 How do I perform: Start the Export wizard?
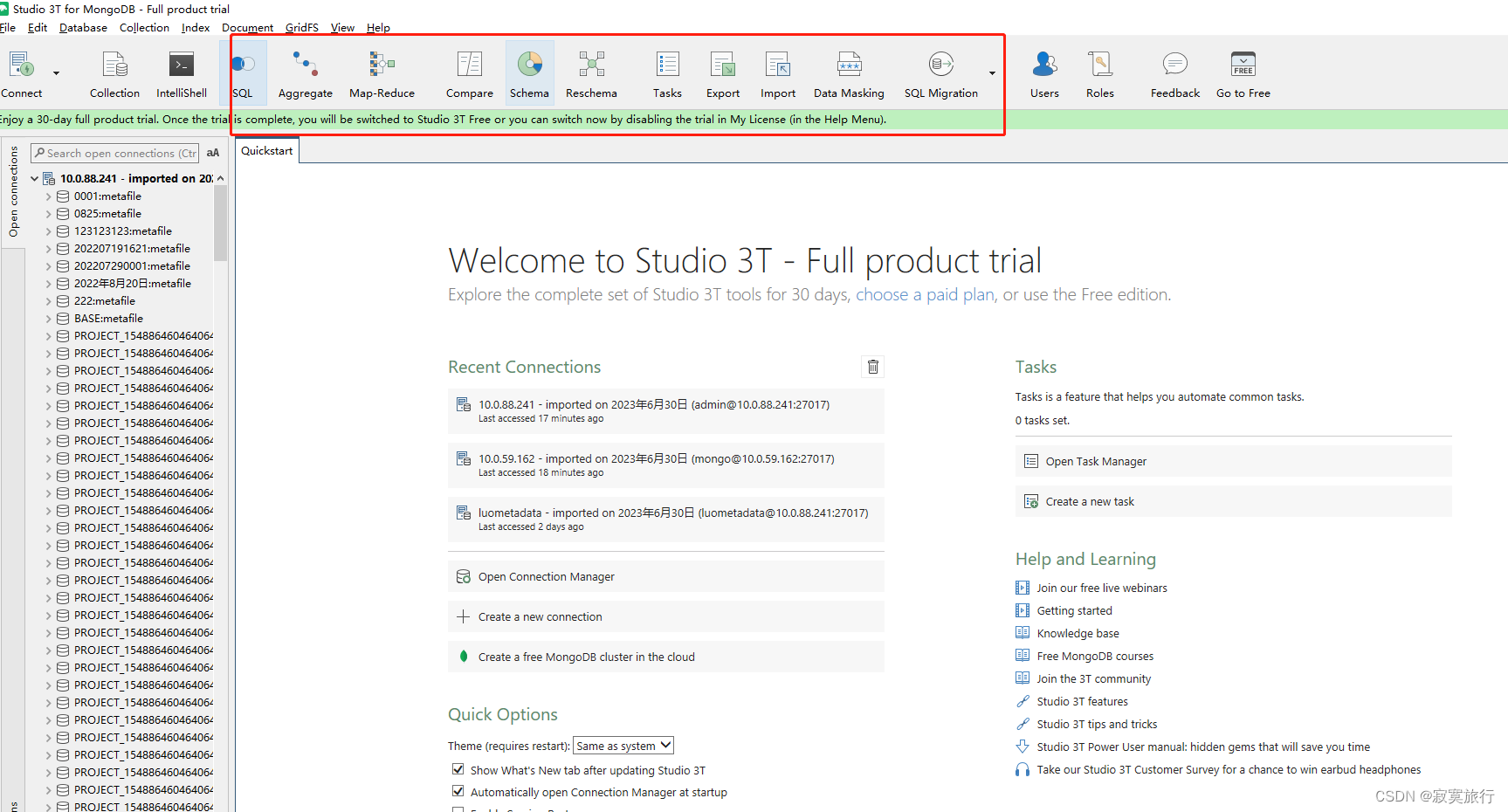point(723,74)
